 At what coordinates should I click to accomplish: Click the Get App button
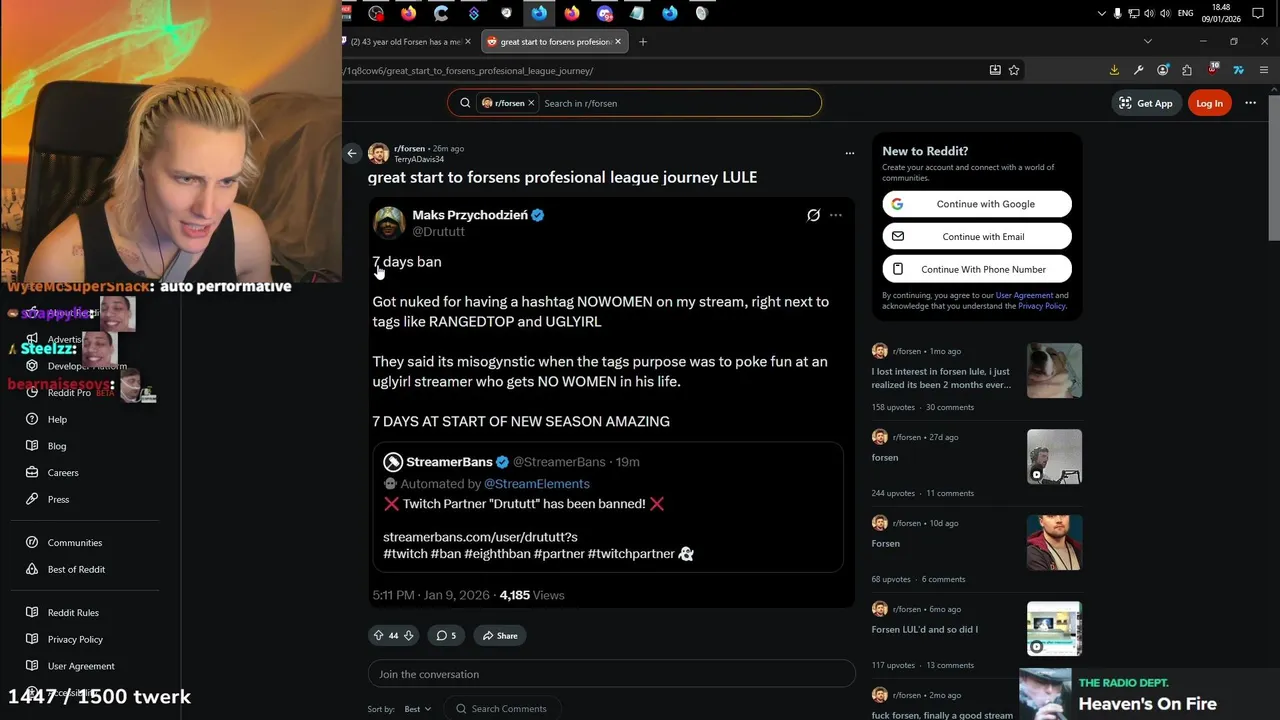click(1146, 103)
